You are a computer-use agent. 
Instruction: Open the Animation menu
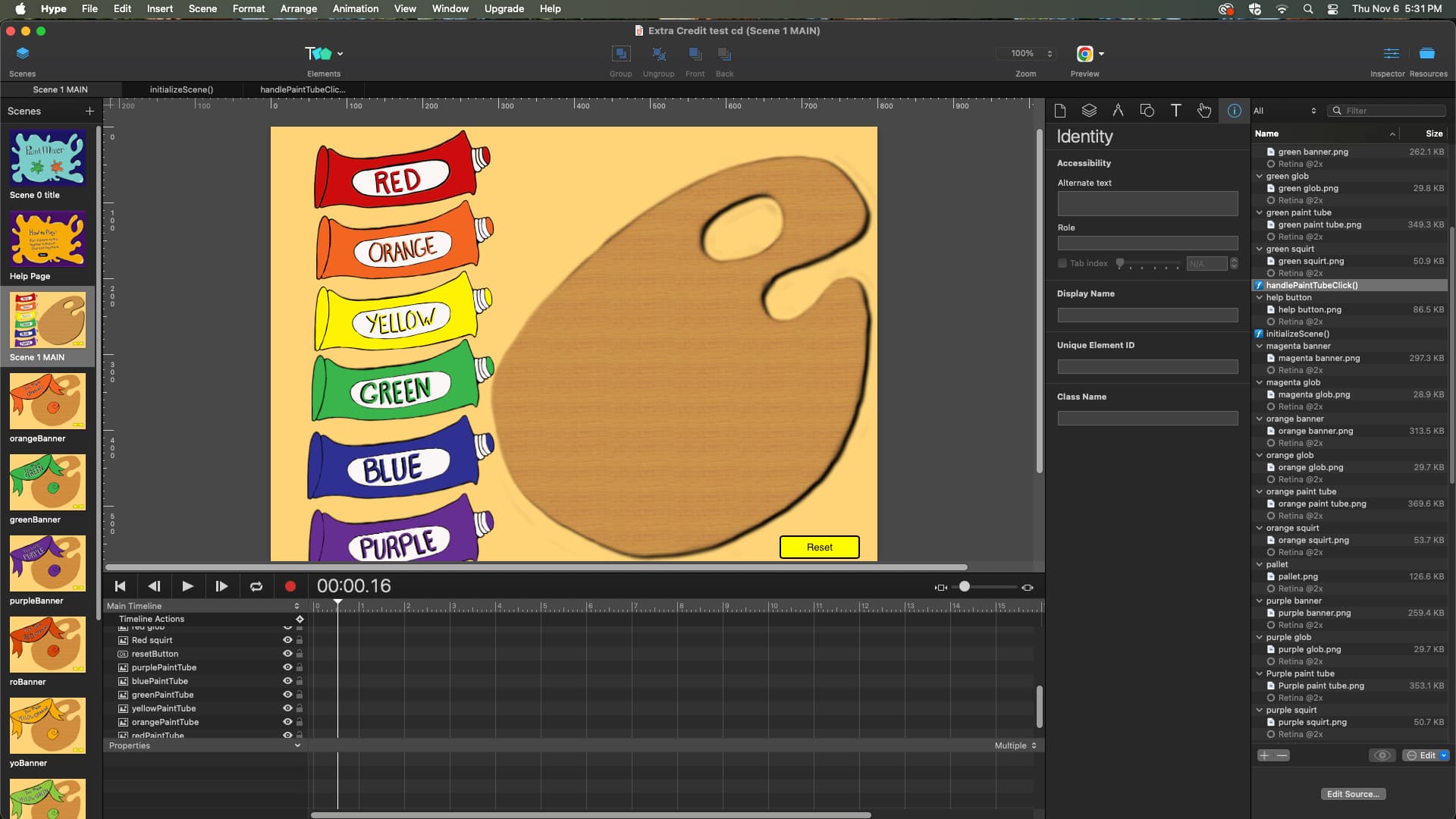click(x=355, y=8)
